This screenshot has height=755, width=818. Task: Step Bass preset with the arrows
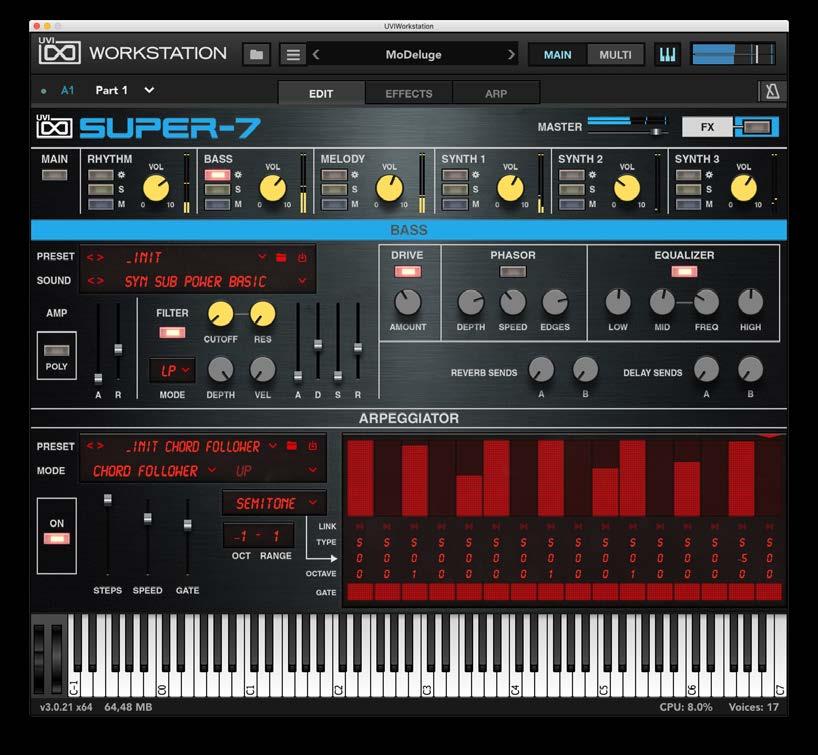95,257
